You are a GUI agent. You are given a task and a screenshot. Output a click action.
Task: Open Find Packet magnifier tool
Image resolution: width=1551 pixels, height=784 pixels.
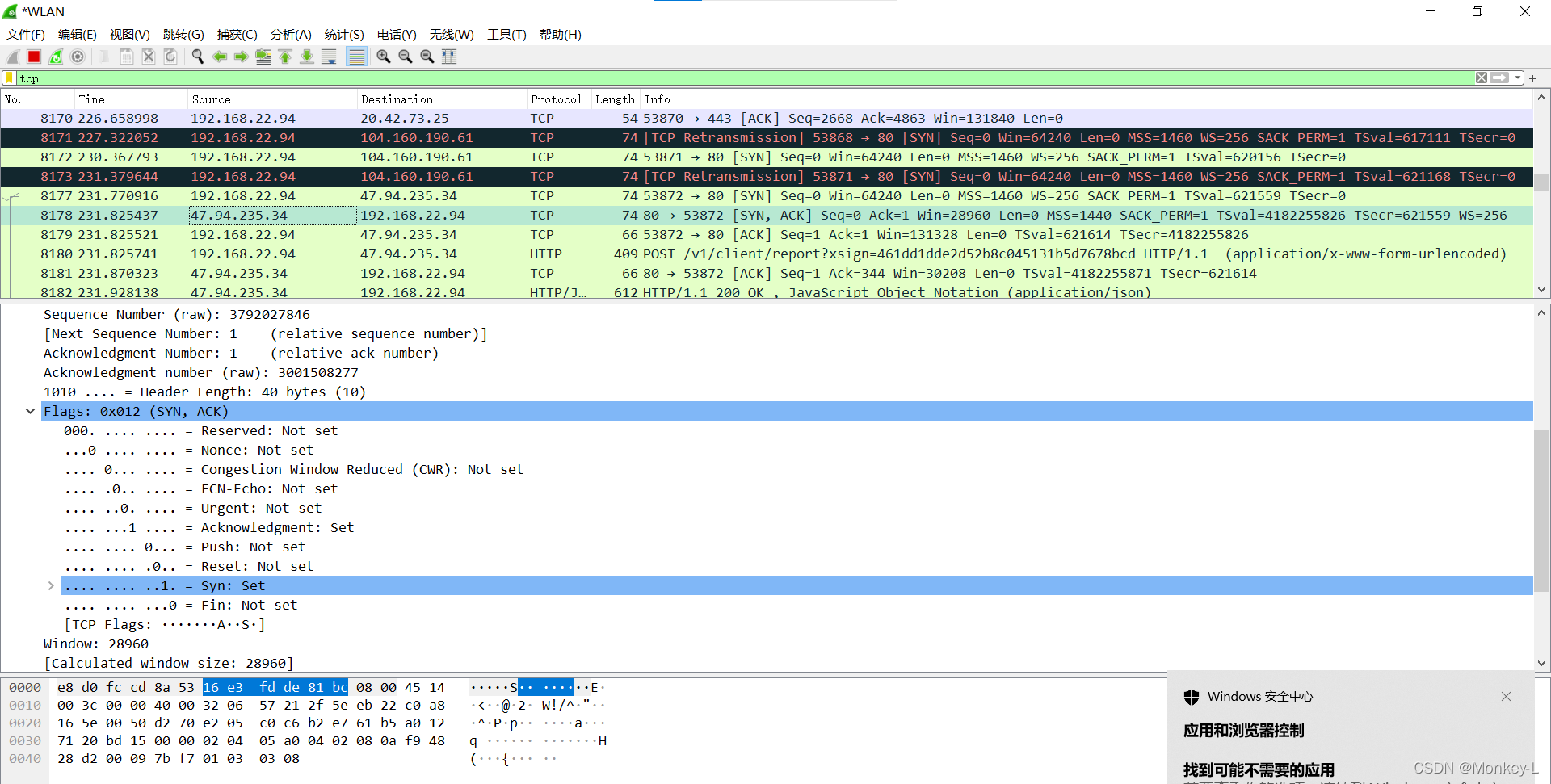point(198,57)
